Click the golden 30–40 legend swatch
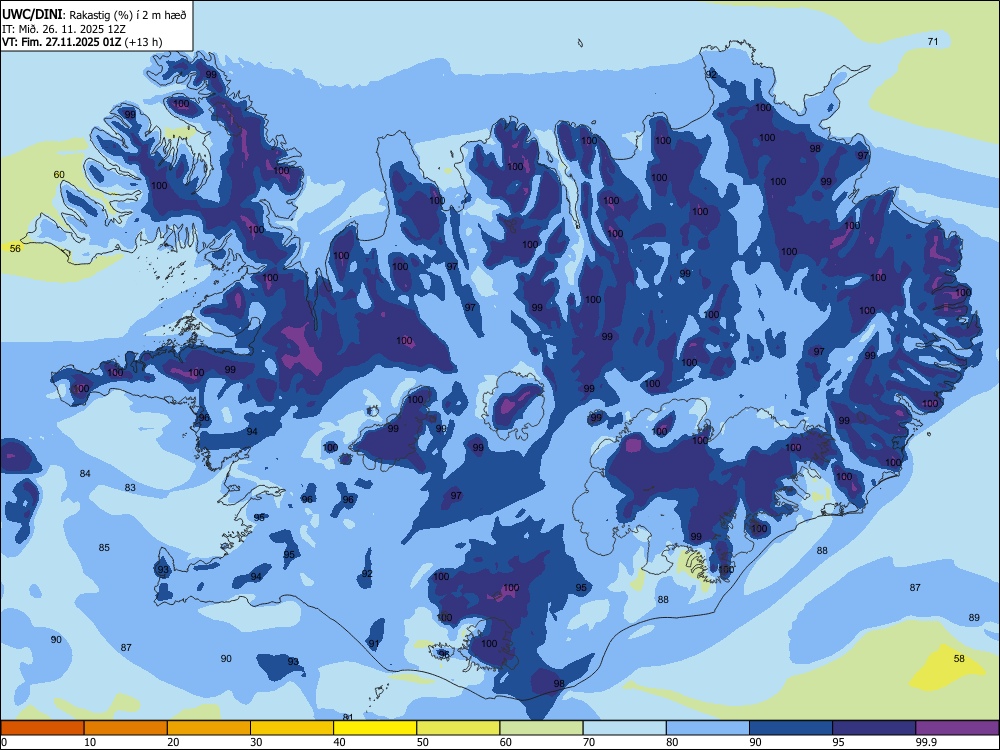 point(292,728)
